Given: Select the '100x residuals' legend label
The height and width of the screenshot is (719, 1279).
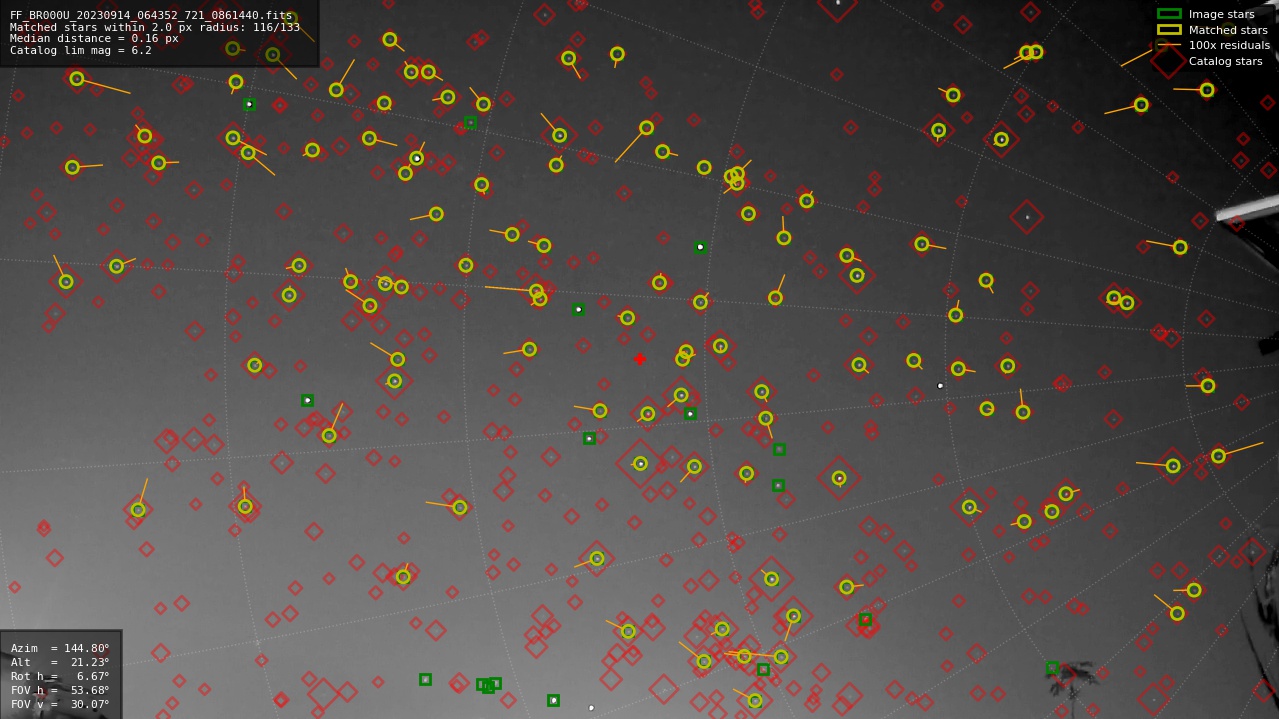Looking at the screenshot, I should click(x=1229, y=45).
